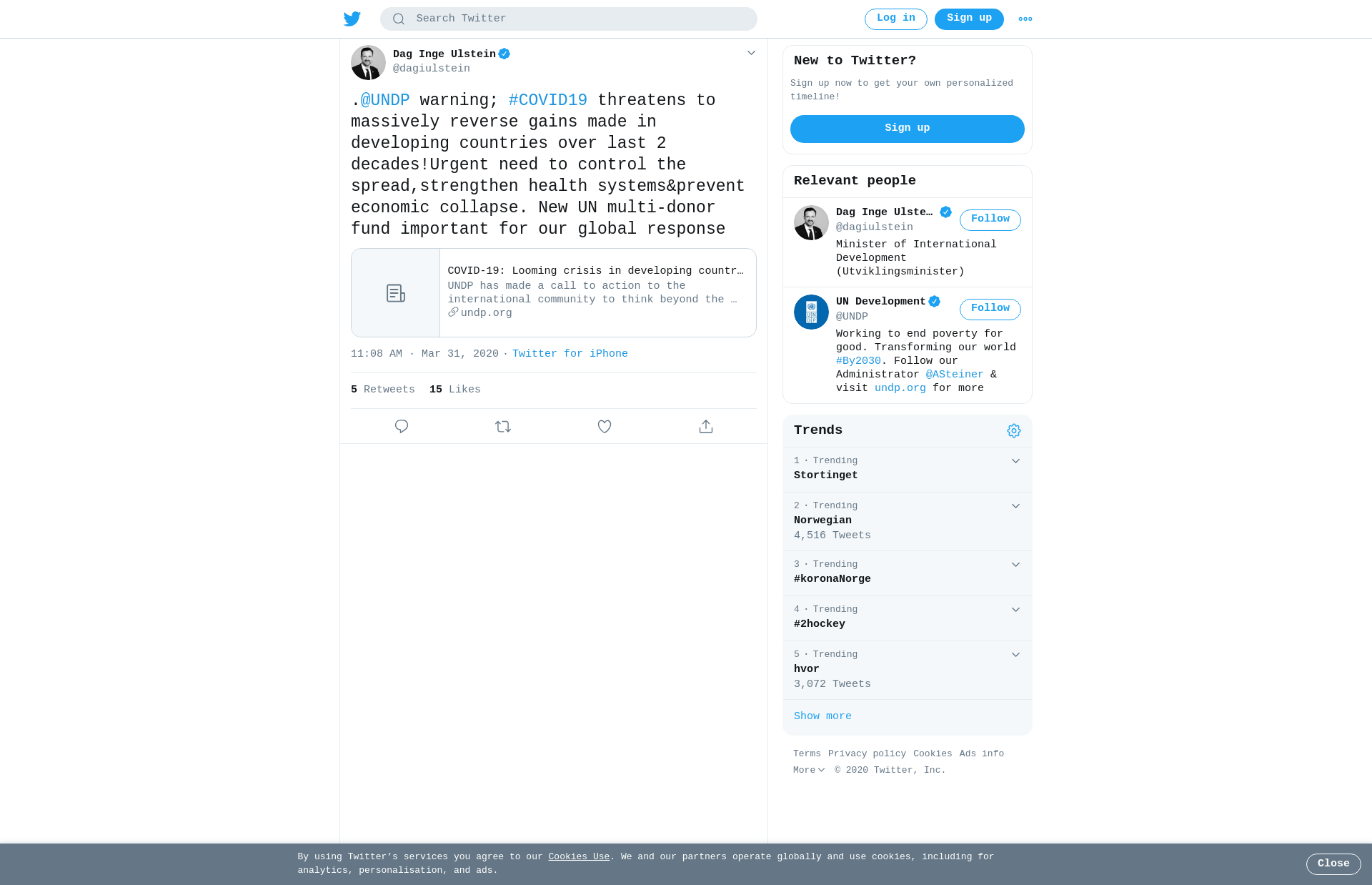Retweet Dag Inge Ulstein's tweet
This screenshot has height=885, width=1372.
point(503,427)
